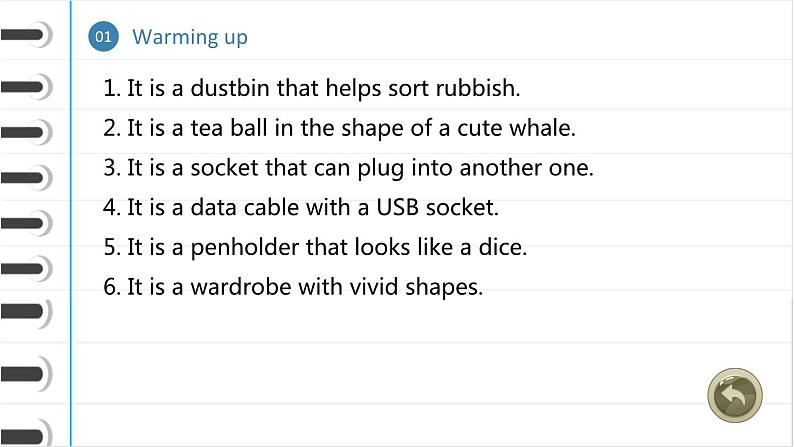Click the round back arrow button
This screenshot has width=794, height=447.
pos(734,395)
